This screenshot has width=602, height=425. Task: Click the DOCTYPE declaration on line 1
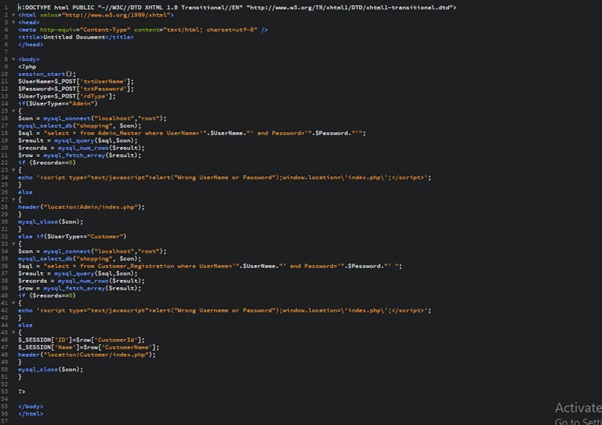coord(237,7)
